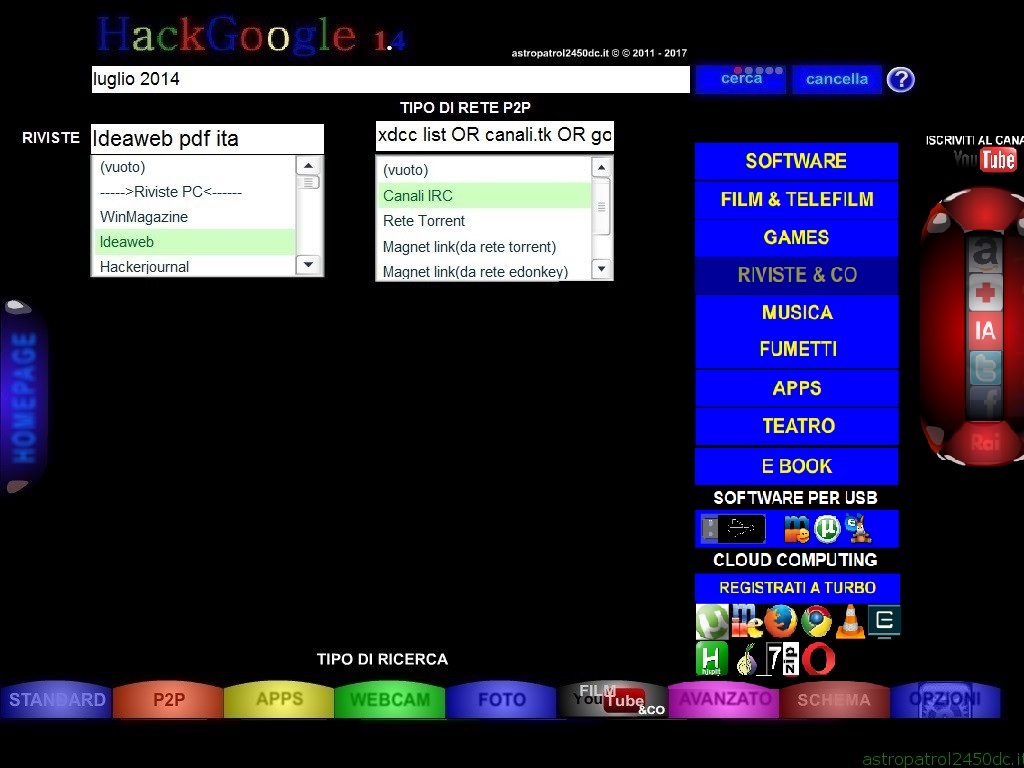Open APPS in the blue category menu
This screenshot has width=1024, height=768.
796,389
